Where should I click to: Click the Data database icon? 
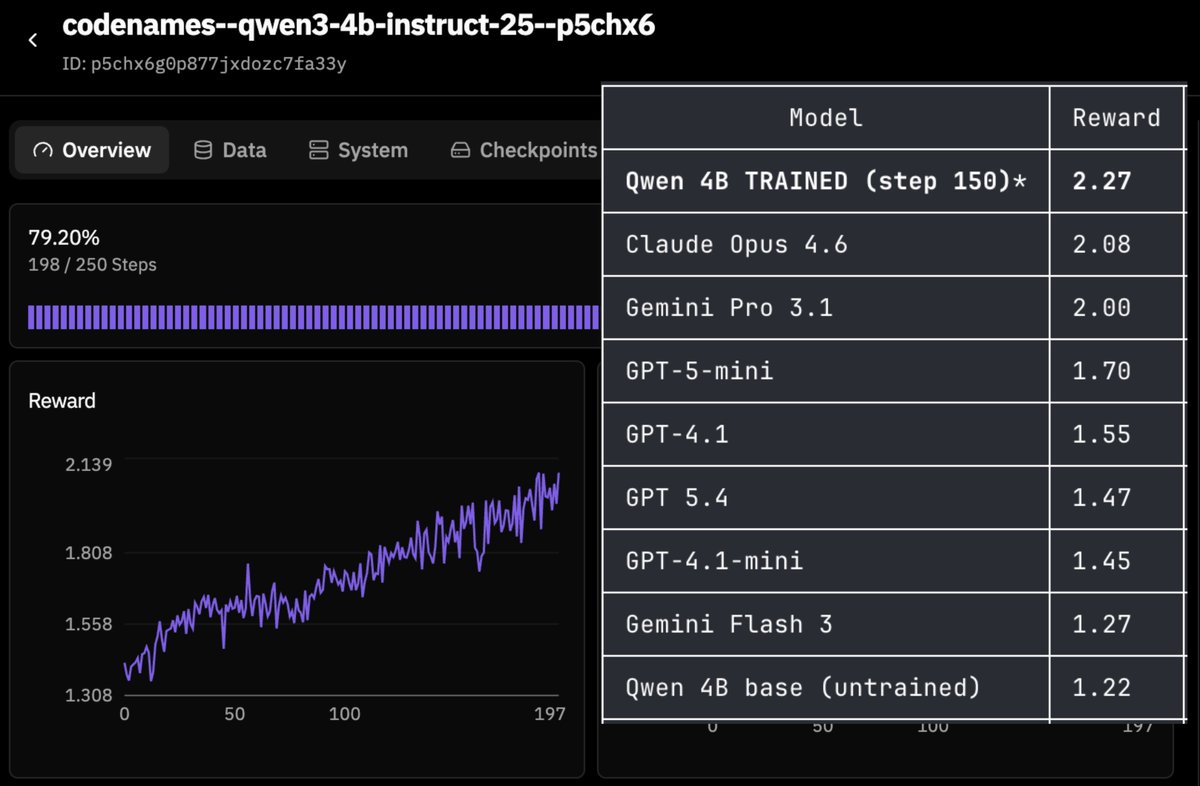(x=203, y=150)
